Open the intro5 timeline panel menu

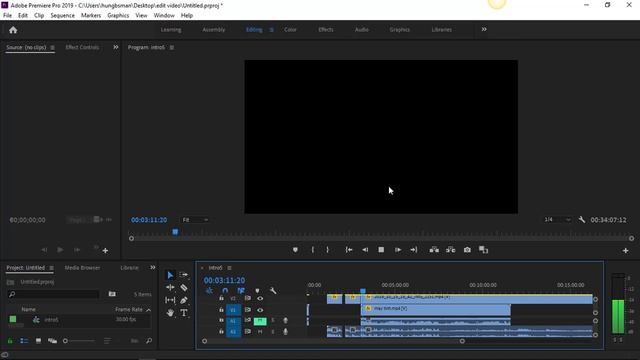pyautogui.click(x=229, y=268)
